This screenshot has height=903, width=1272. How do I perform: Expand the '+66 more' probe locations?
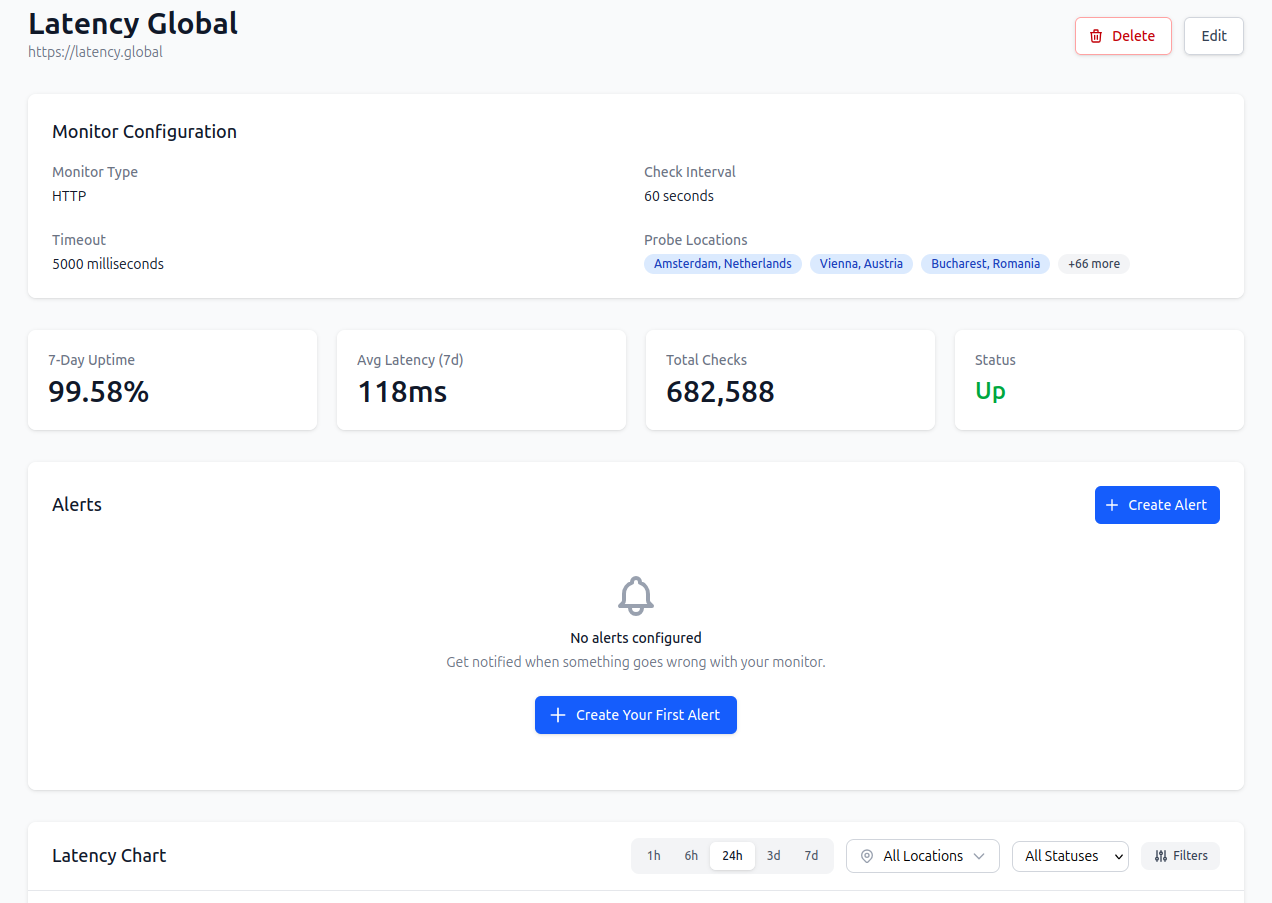point(1093,263)
